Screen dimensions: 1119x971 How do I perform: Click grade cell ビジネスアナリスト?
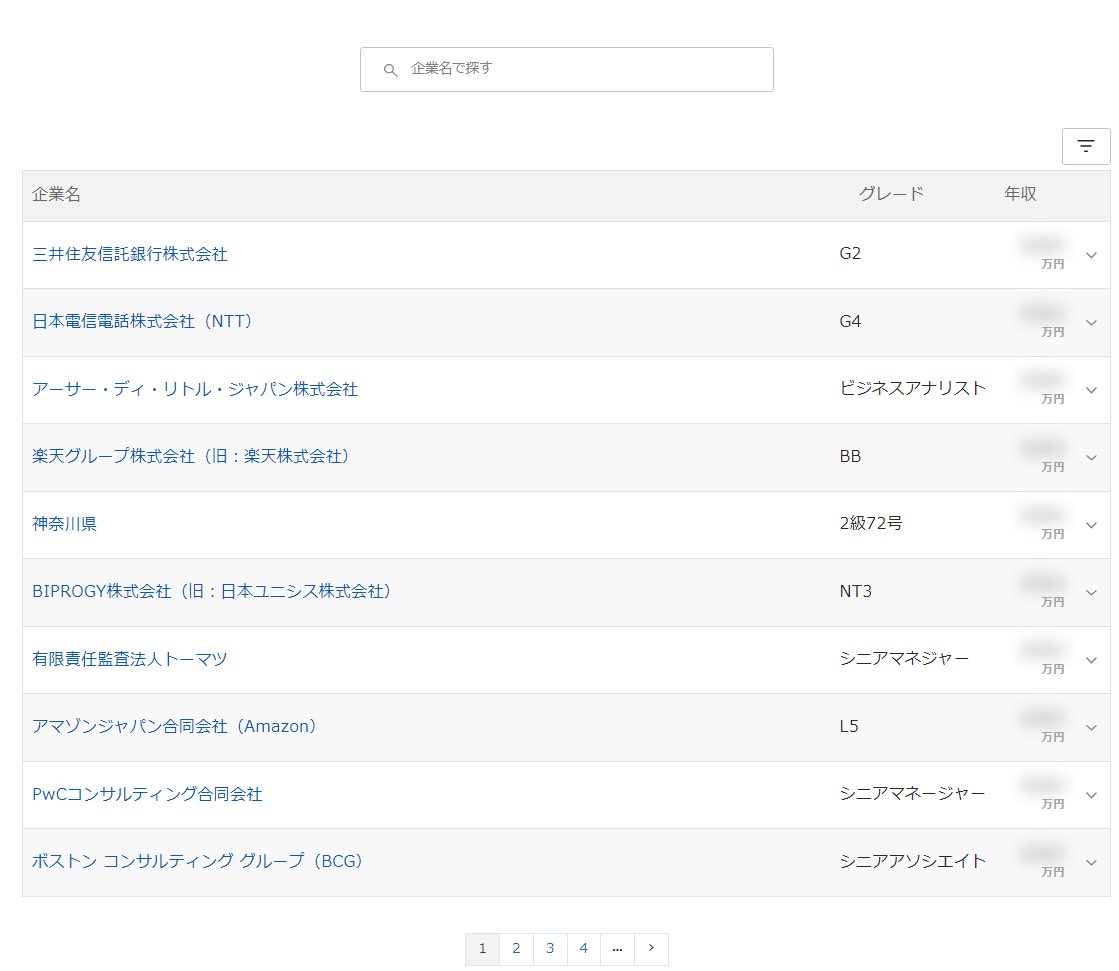(x=913, y=388)
